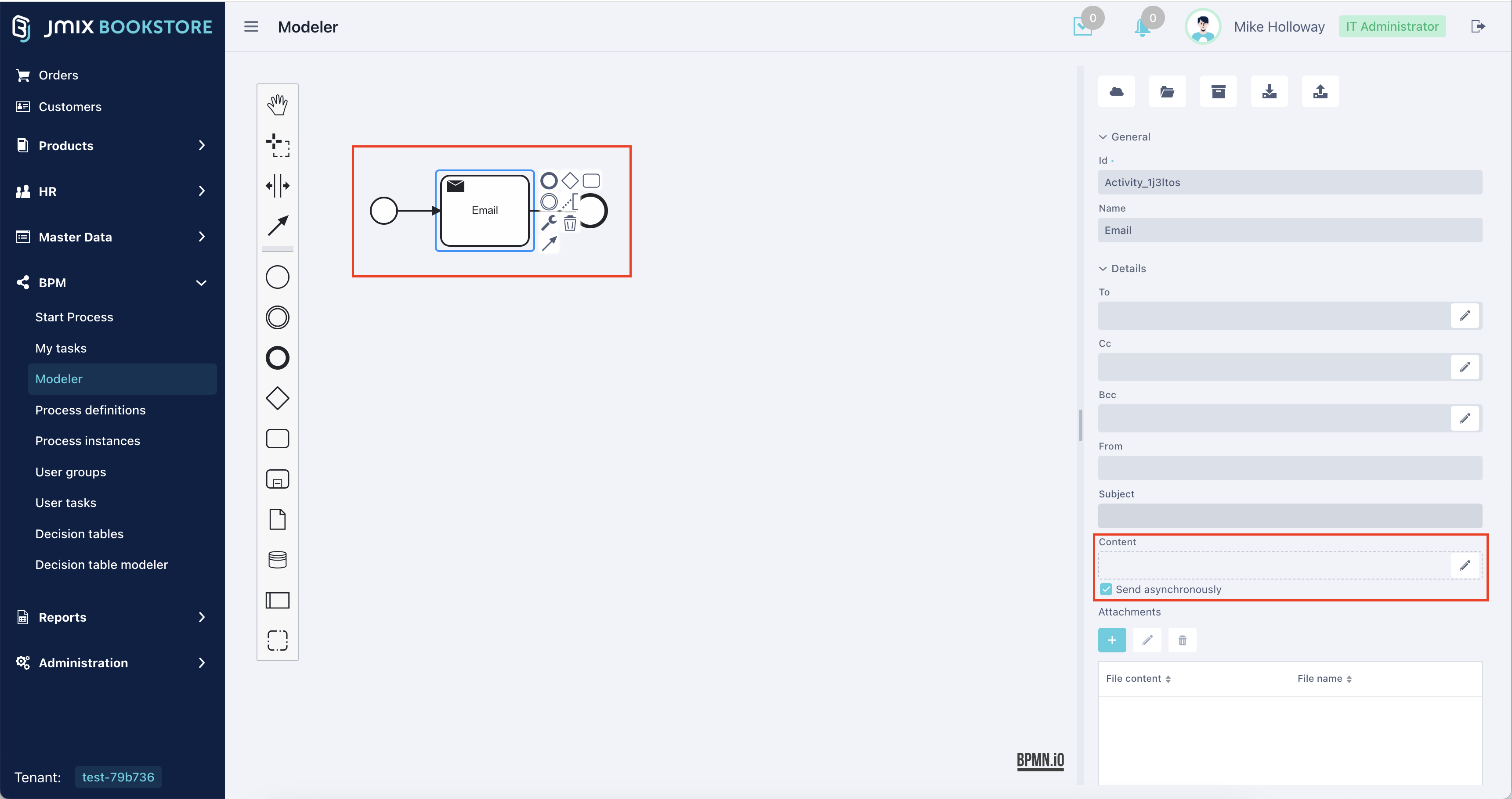
Task: Click connect arrow in Email context pad
Action: point(549,244)
